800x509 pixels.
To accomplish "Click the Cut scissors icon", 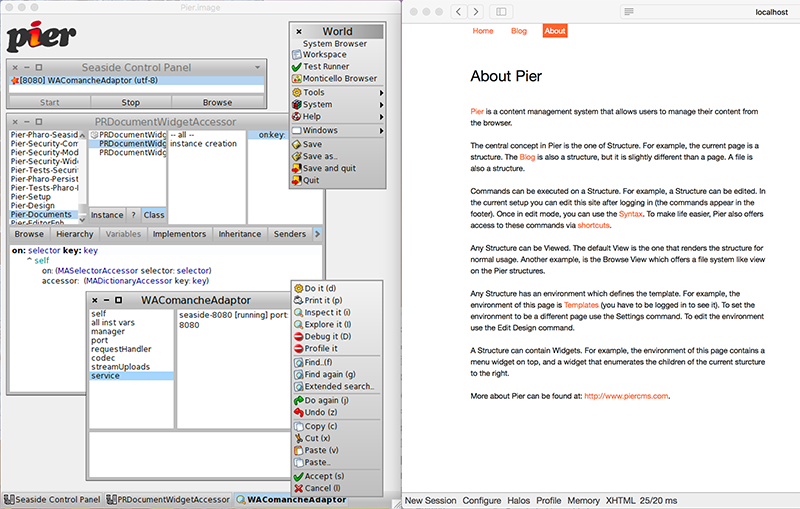I will click(299, 439).
